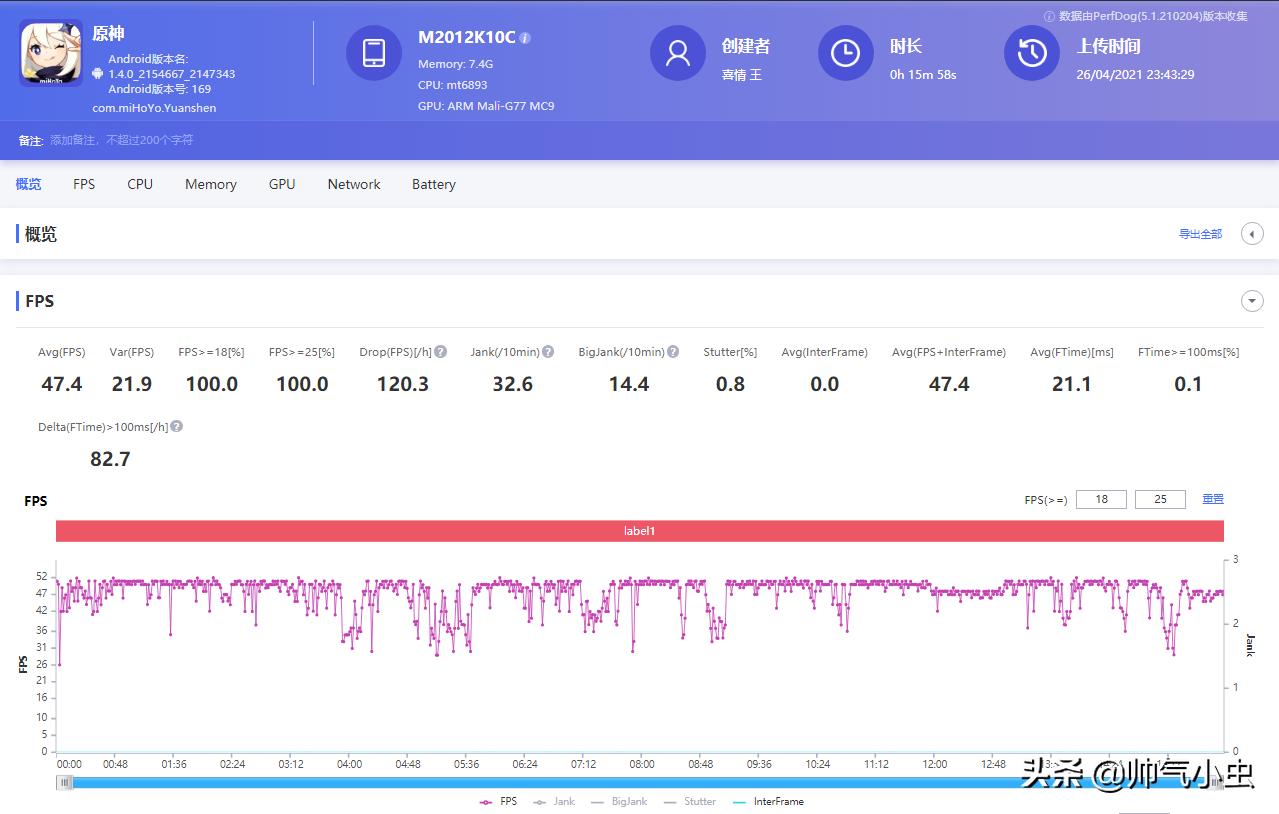Open the Battery tab
The height and width of the screenshot is (814, 1279).
[x=433, y=184]
